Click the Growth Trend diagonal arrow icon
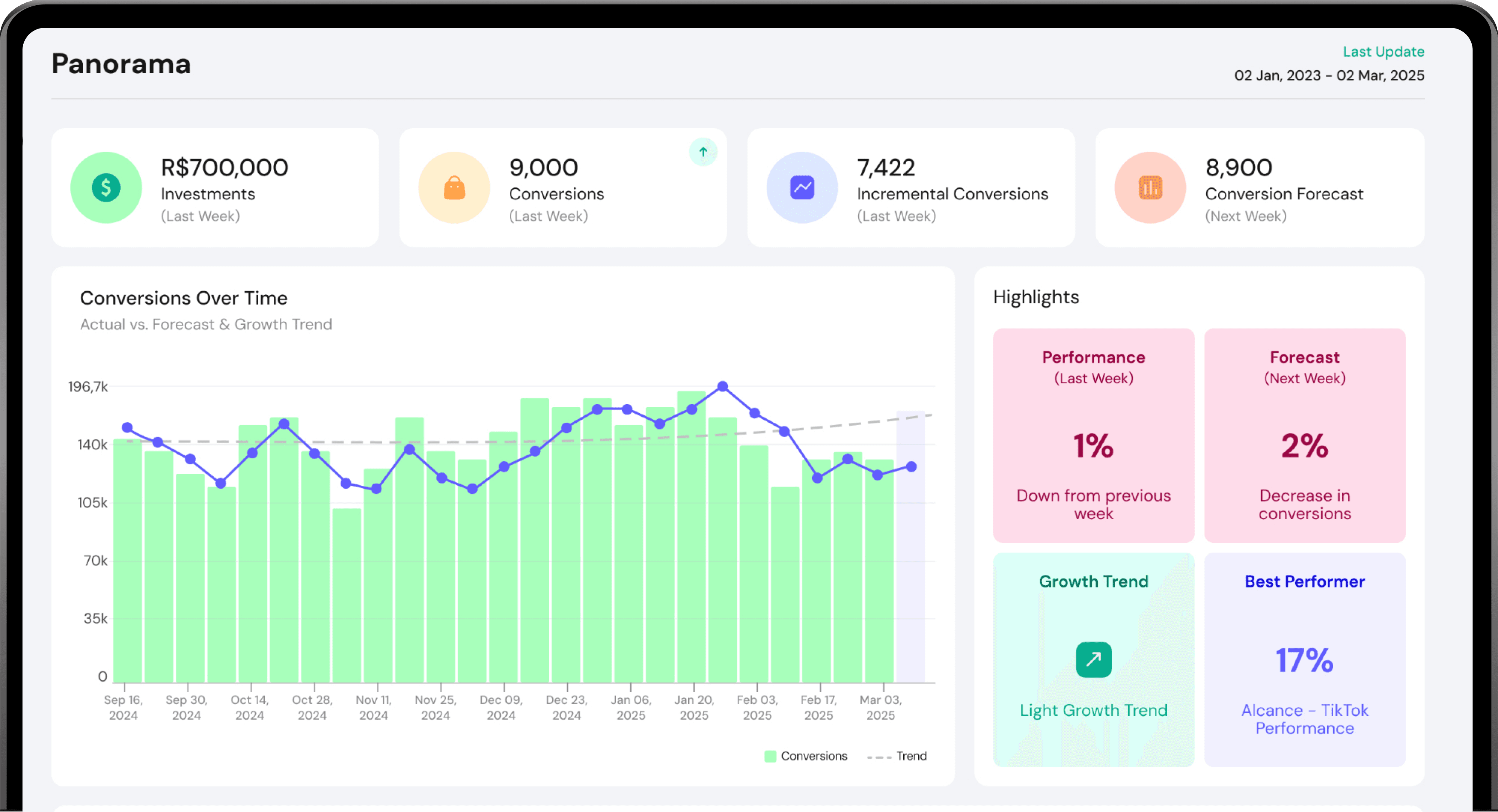This screenshot has height=812, width=1498. click(1093, 660)
